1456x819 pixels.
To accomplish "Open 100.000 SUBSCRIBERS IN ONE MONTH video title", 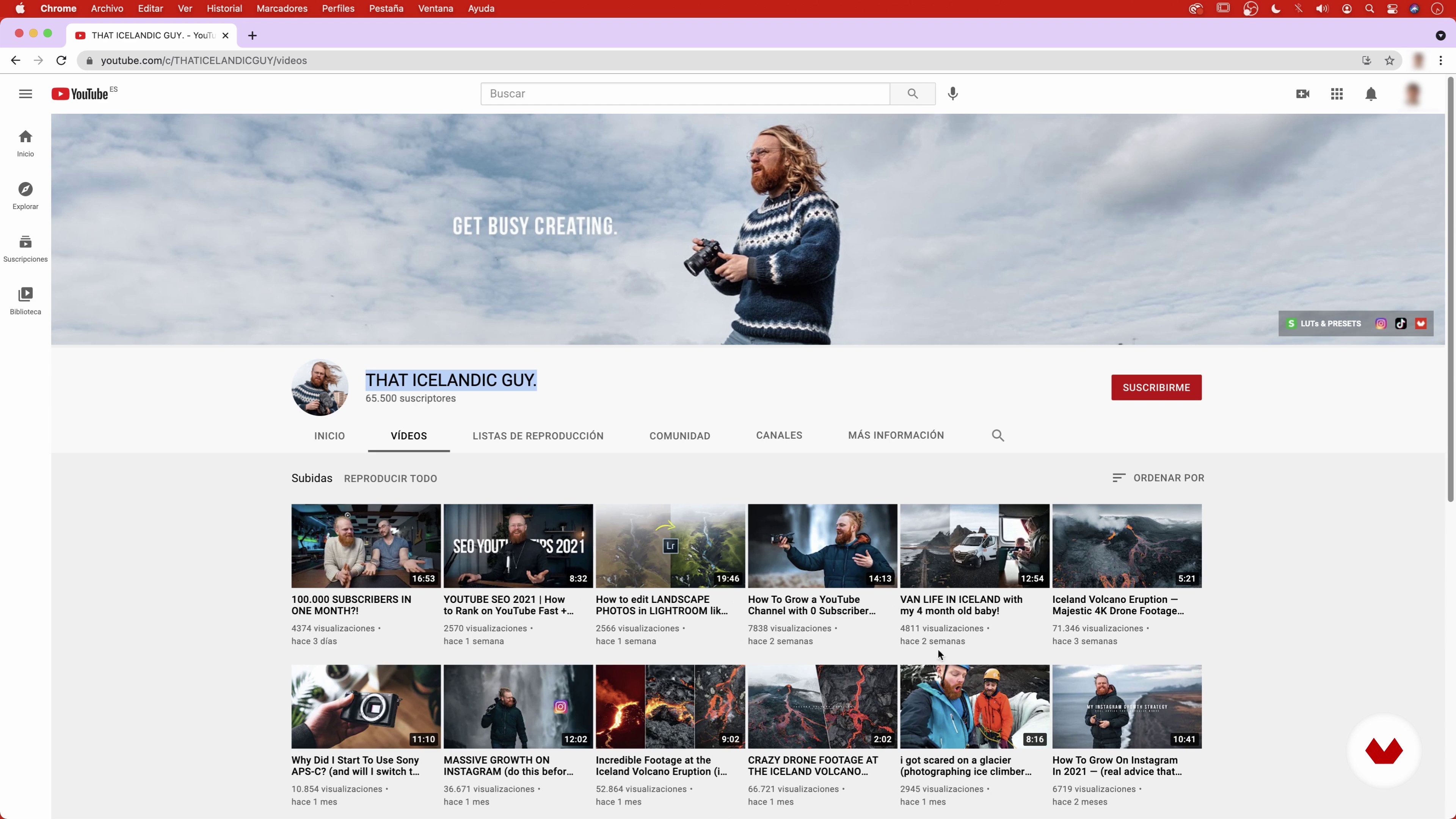I will coord(351,605).
